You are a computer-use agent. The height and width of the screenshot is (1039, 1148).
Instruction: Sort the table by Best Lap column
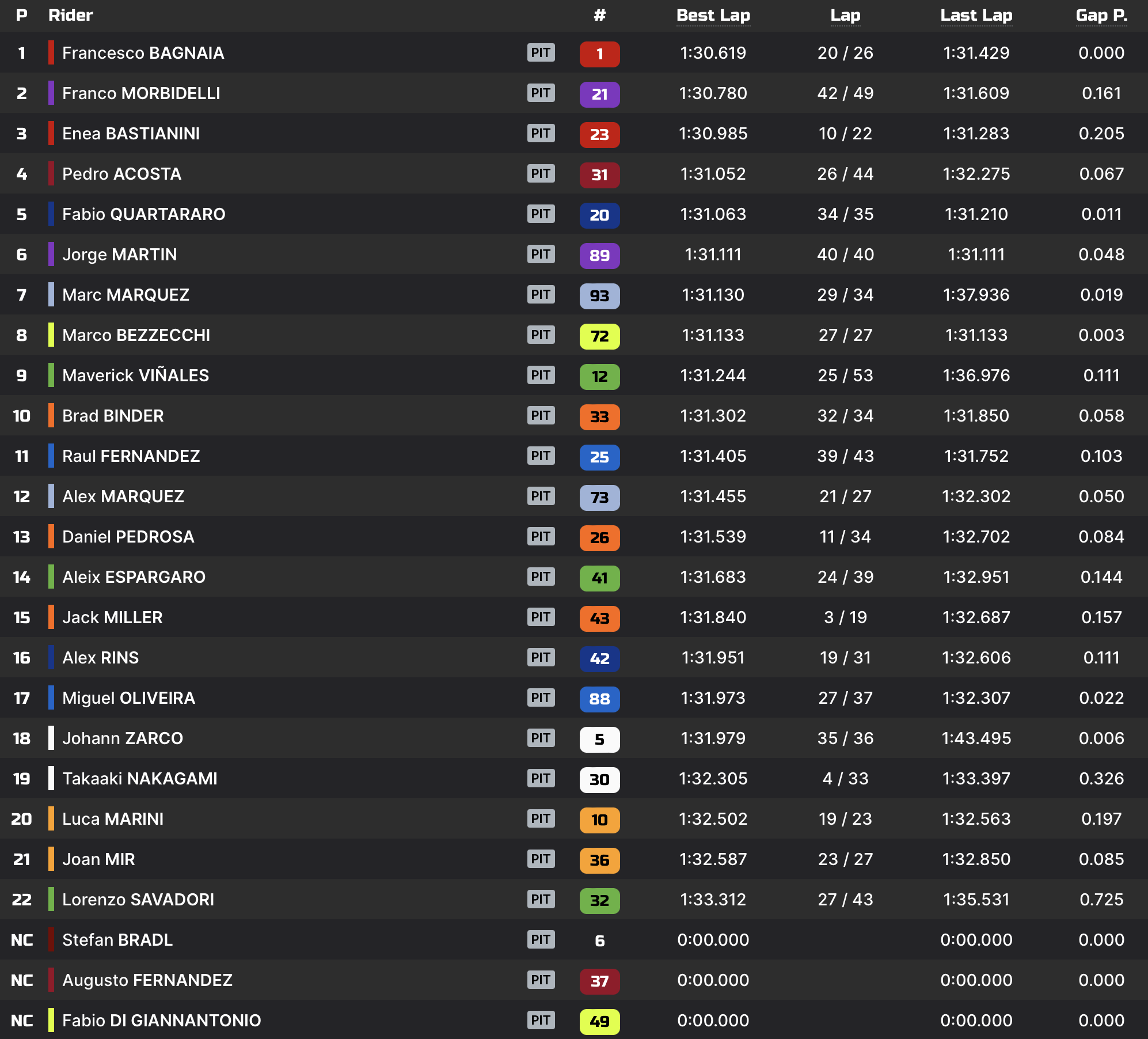point(713,16)
